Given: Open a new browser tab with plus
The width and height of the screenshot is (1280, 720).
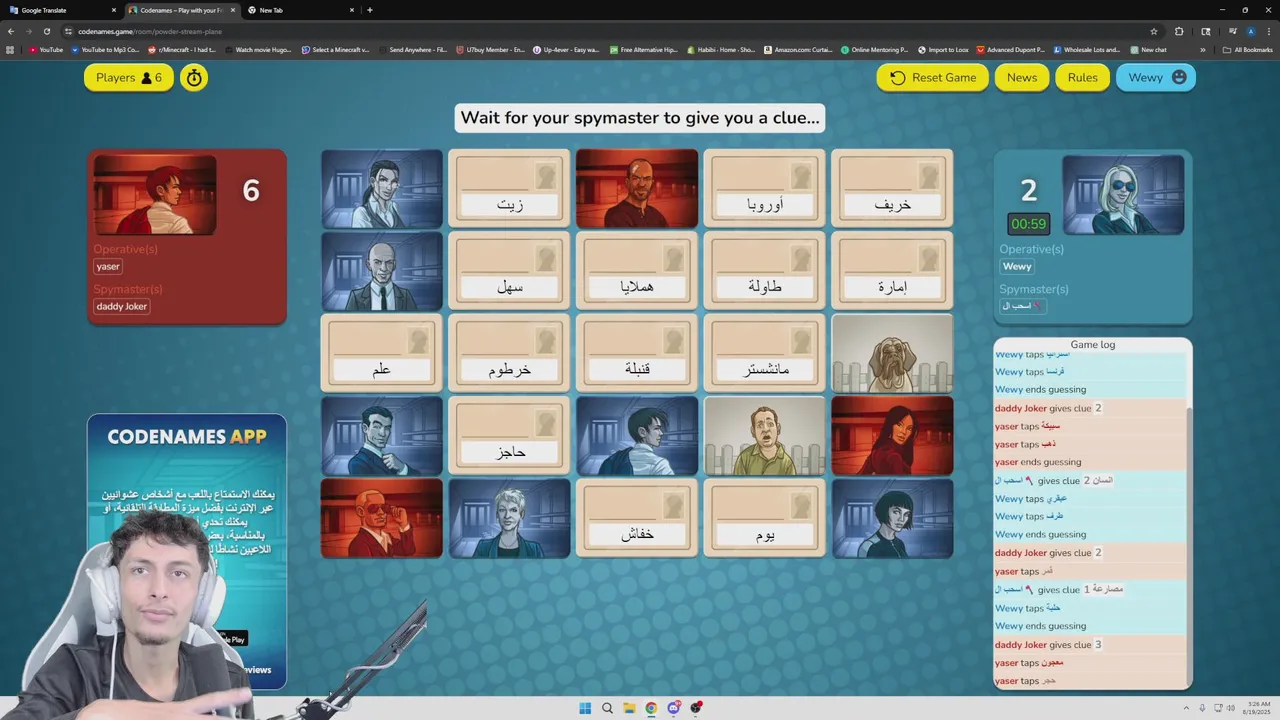Looking at the screenshot, I should pyautogui.click(x=370, y=10).
